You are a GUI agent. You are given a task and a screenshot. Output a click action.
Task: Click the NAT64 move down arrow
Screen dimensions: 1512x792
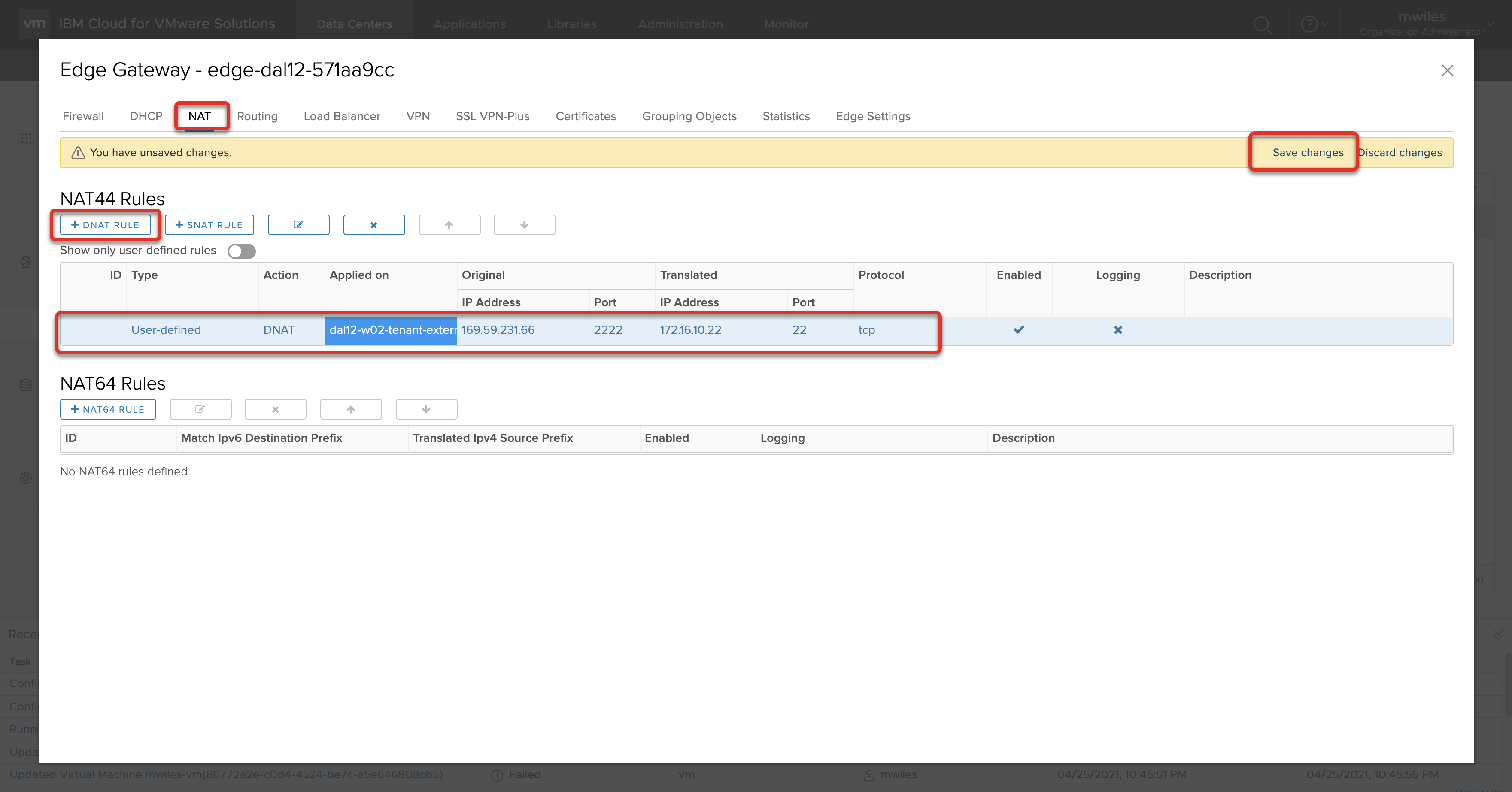(x=426, y=409)
